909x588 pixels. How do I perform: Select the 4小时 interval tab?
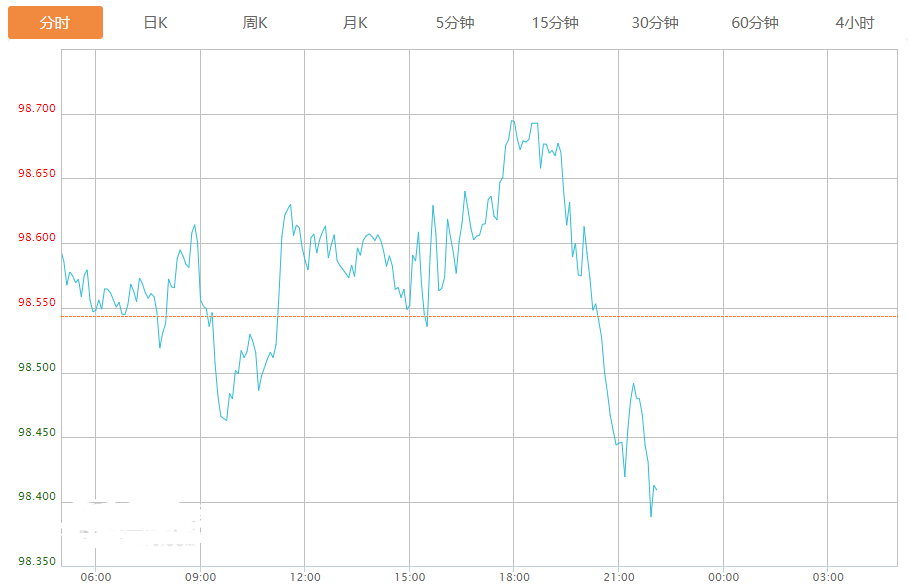click(855, 23)
